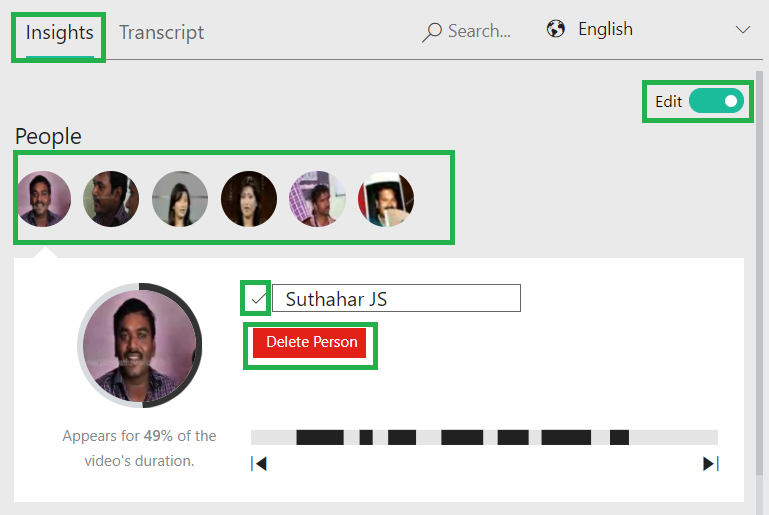Click the People section heading
Viewport: 769px width, 515px height.
click(x=48, y=137)
